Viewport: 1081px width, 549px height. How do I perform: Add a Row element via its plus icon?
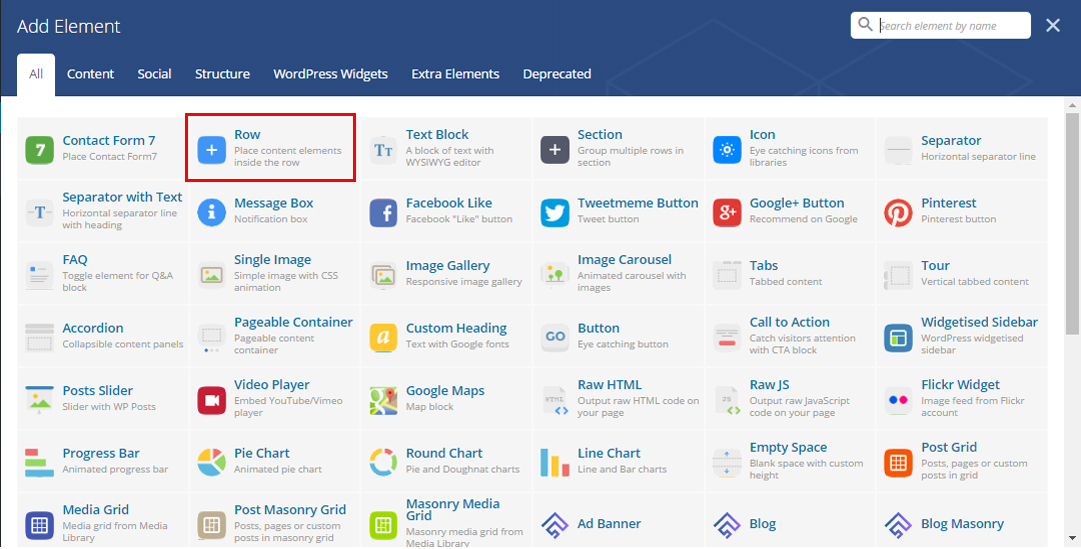[212, 150]
